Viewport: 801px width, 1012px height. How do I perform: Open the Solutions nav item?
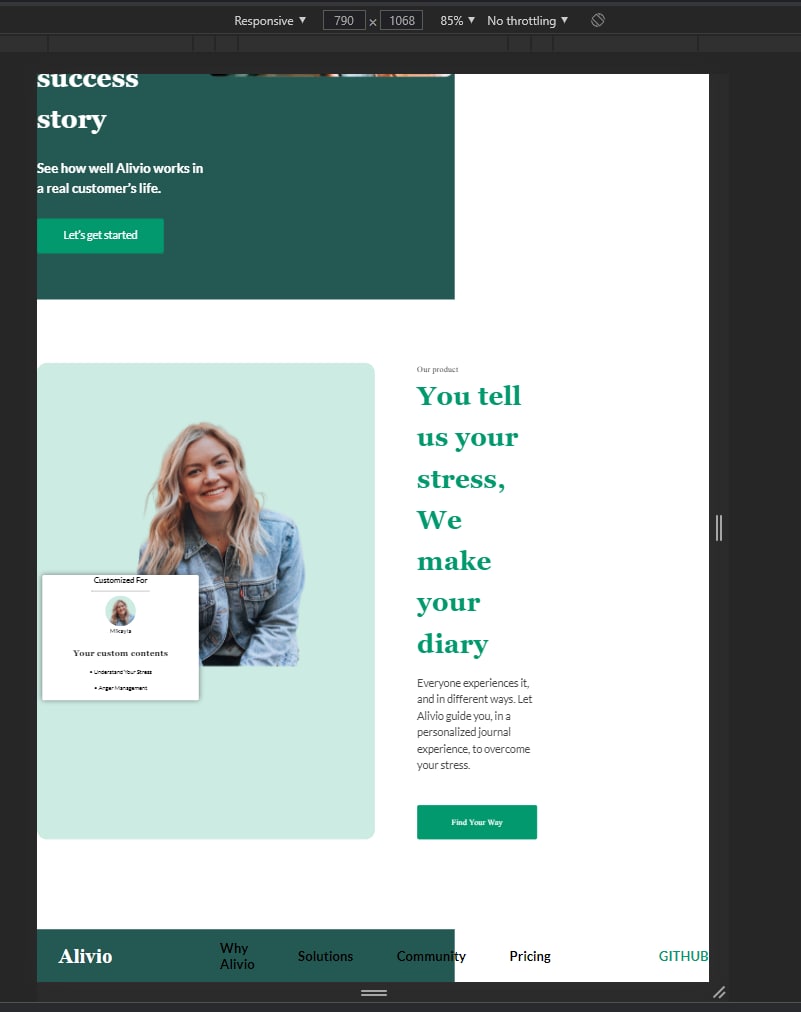click(325, 956)
